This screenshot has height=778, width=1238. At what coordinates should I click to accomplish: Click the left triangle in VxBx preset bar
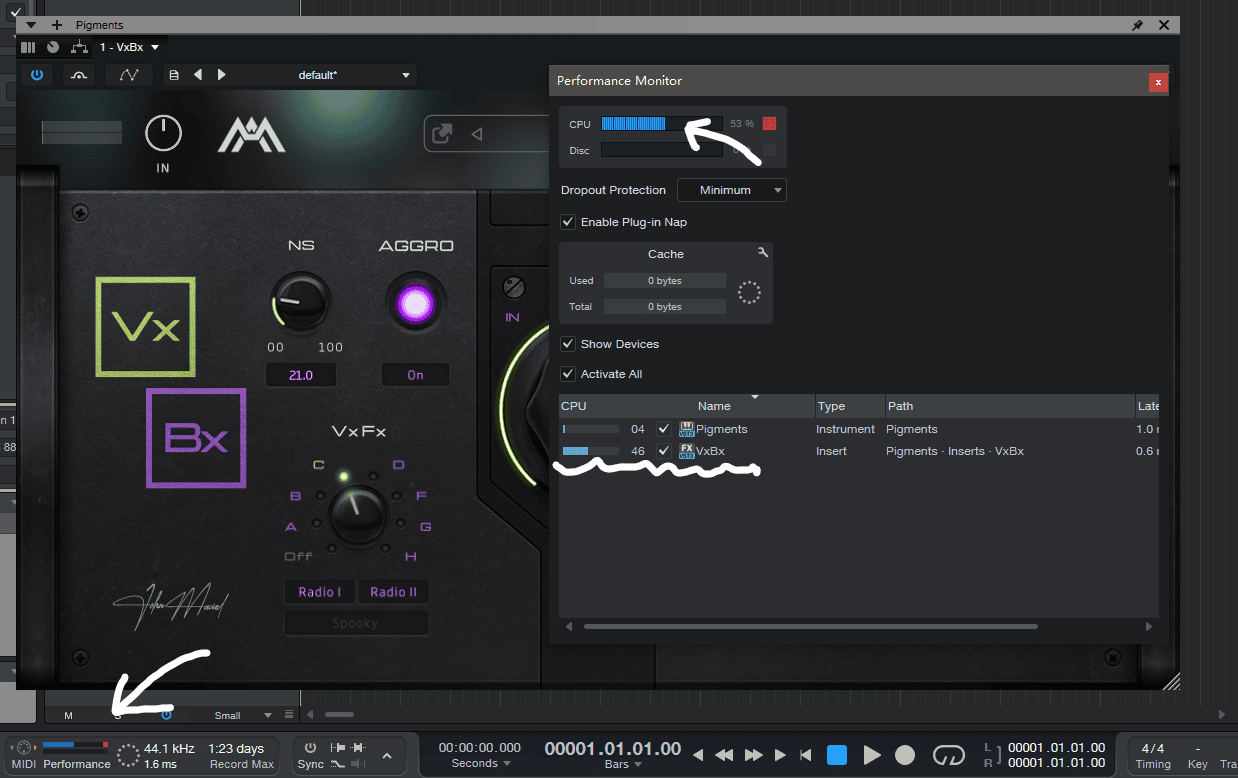pyautogui.click(x=477, y=134)
